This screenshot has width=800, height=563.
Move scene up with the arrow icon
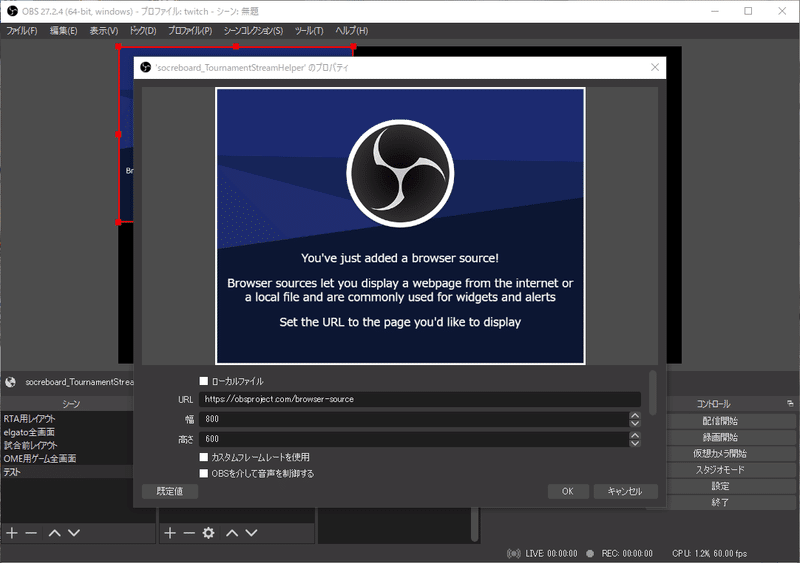(55, 533)
